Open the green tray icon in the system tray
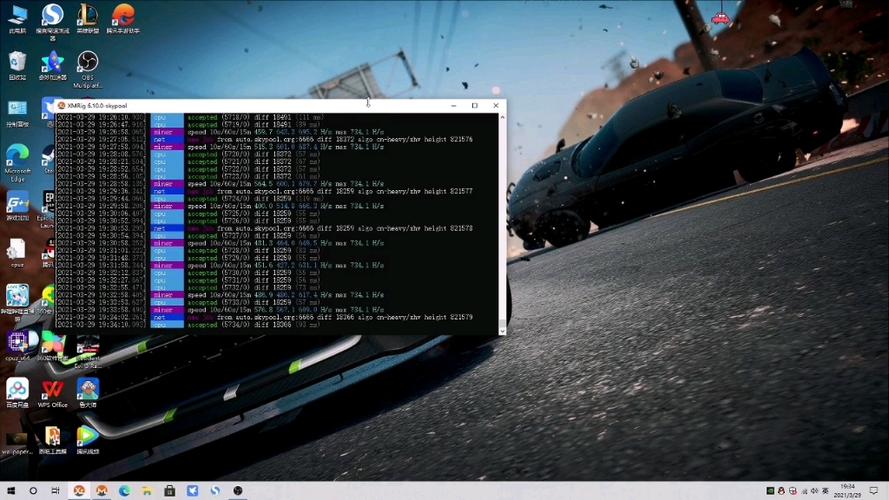This screenshot has height=500, width=889. (770, 491)
